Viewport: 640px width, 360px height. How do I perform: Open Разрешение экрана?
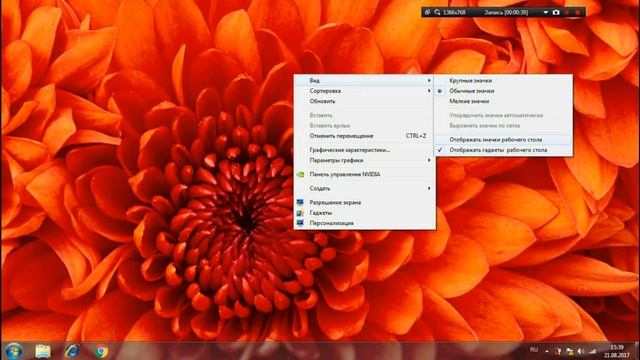pos(364,202)
